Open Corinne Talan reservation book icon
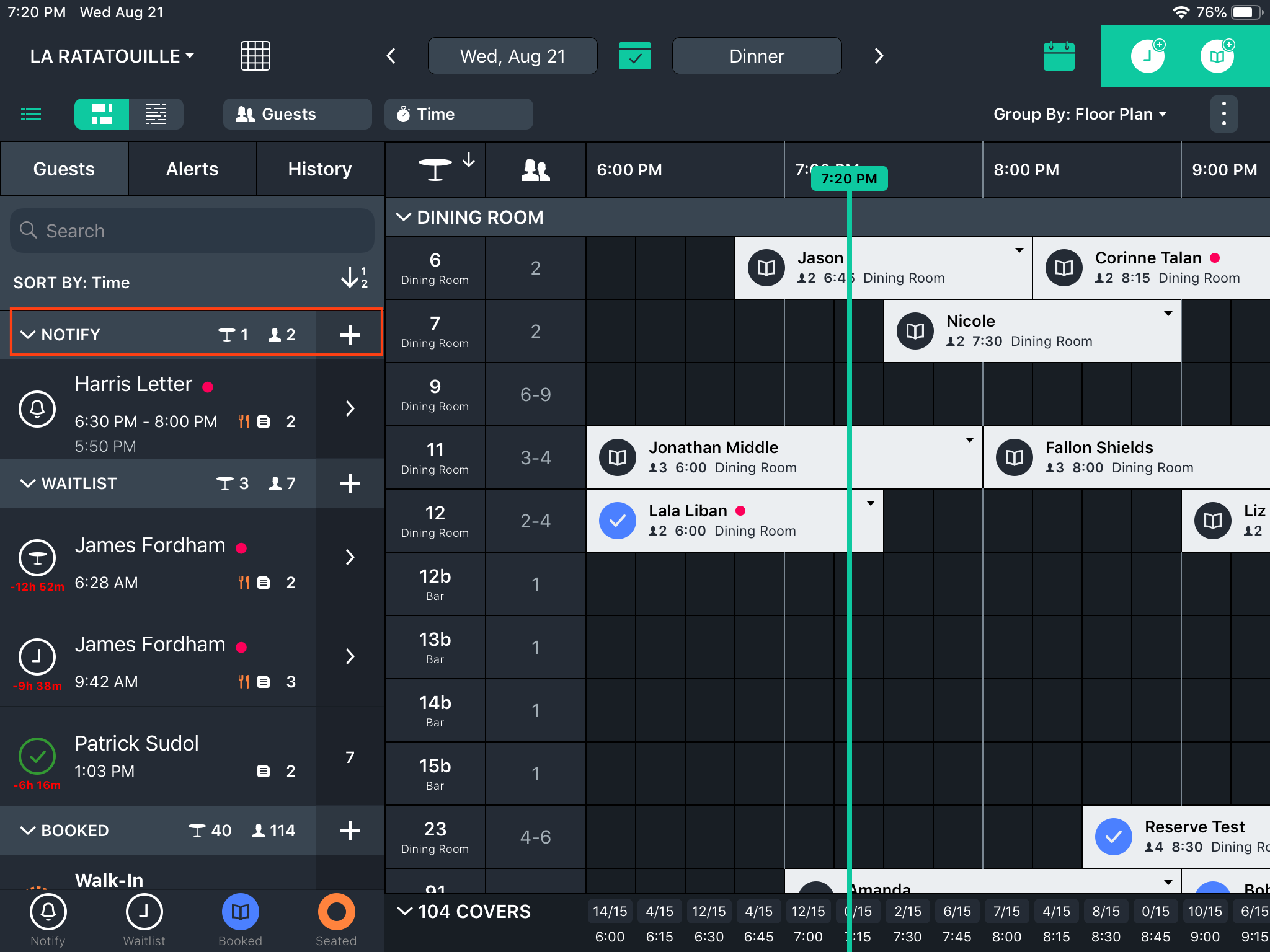Image resolution: width=1270 pixels, height=952 pixels. point(1064,268)
